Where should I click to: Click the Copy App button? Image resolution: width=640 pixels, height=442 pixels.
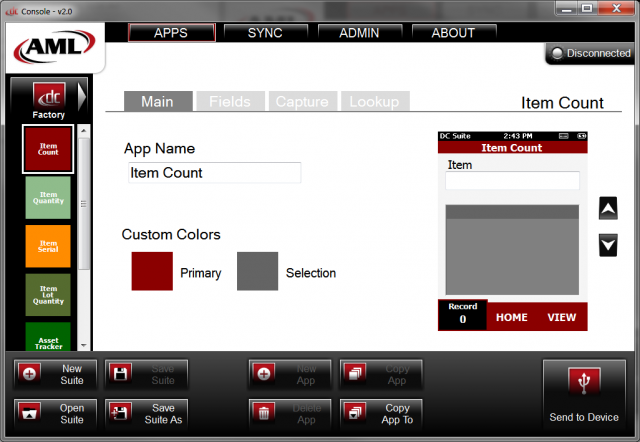pyautogui.click(x=381, y=374)
